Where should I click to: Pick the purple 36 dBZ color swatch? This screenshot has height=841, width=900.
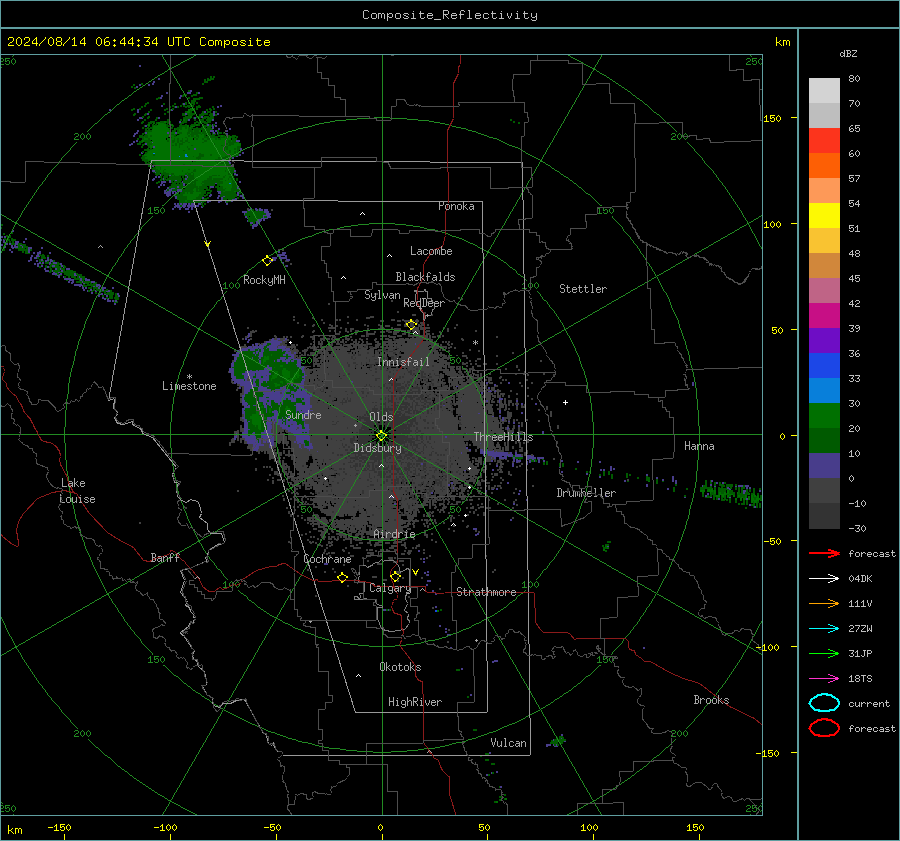[824, 340]
